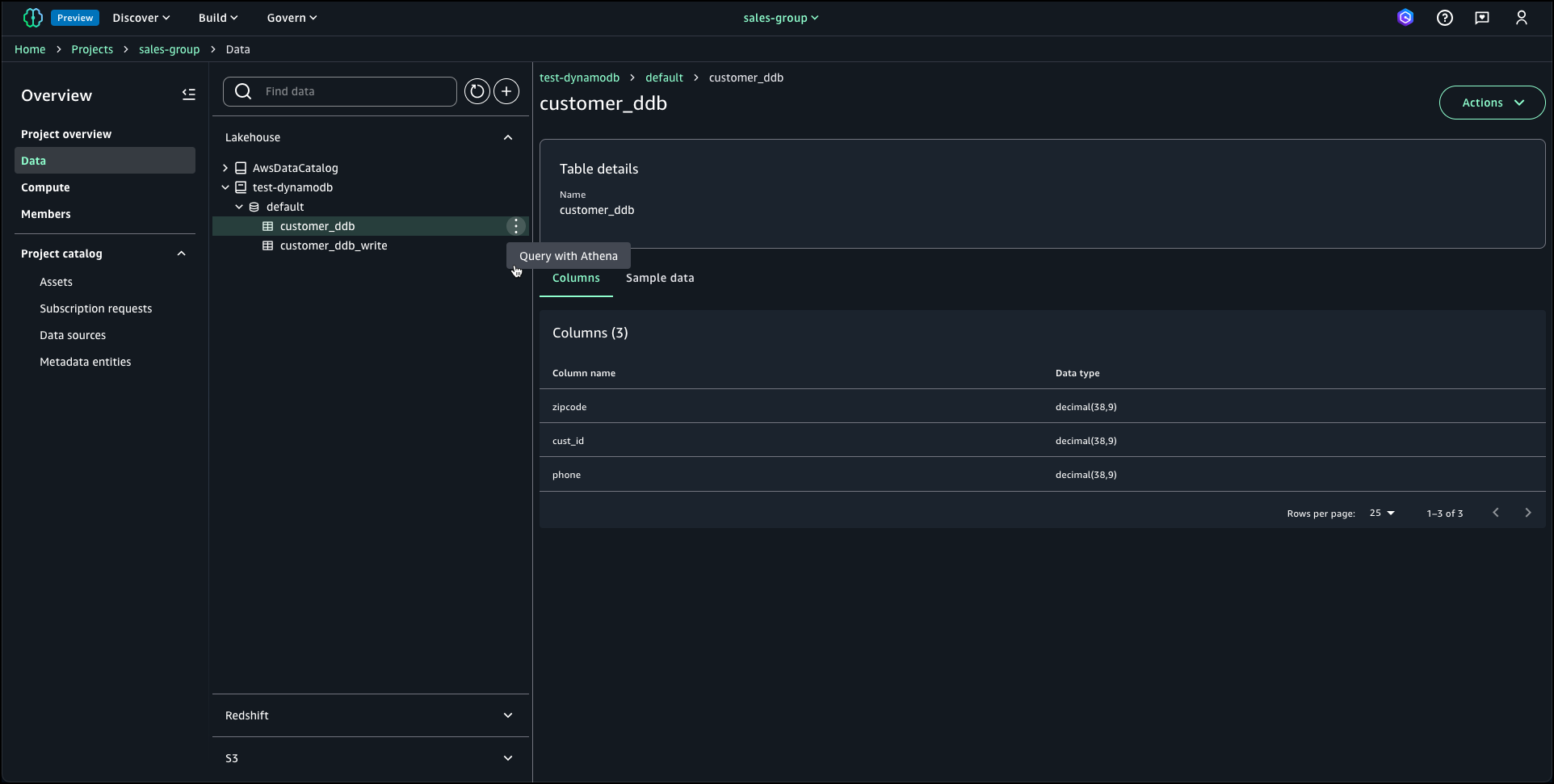Image resolution: width=1554 pixels, height=784 pixels.
Task: Open Assets under Project catalog
Action: pos(56,282)
